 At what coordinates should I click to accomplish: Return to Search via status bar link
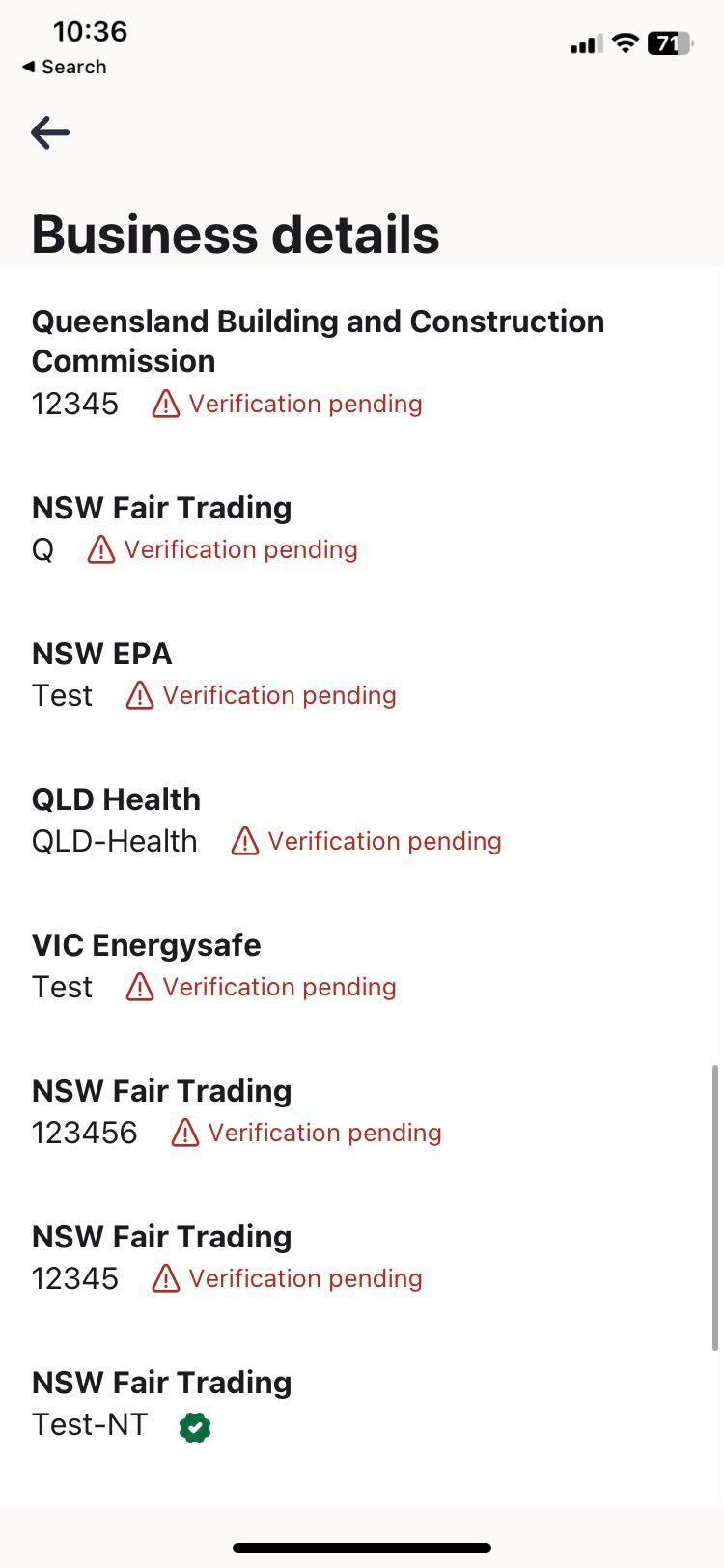point(65,67)
